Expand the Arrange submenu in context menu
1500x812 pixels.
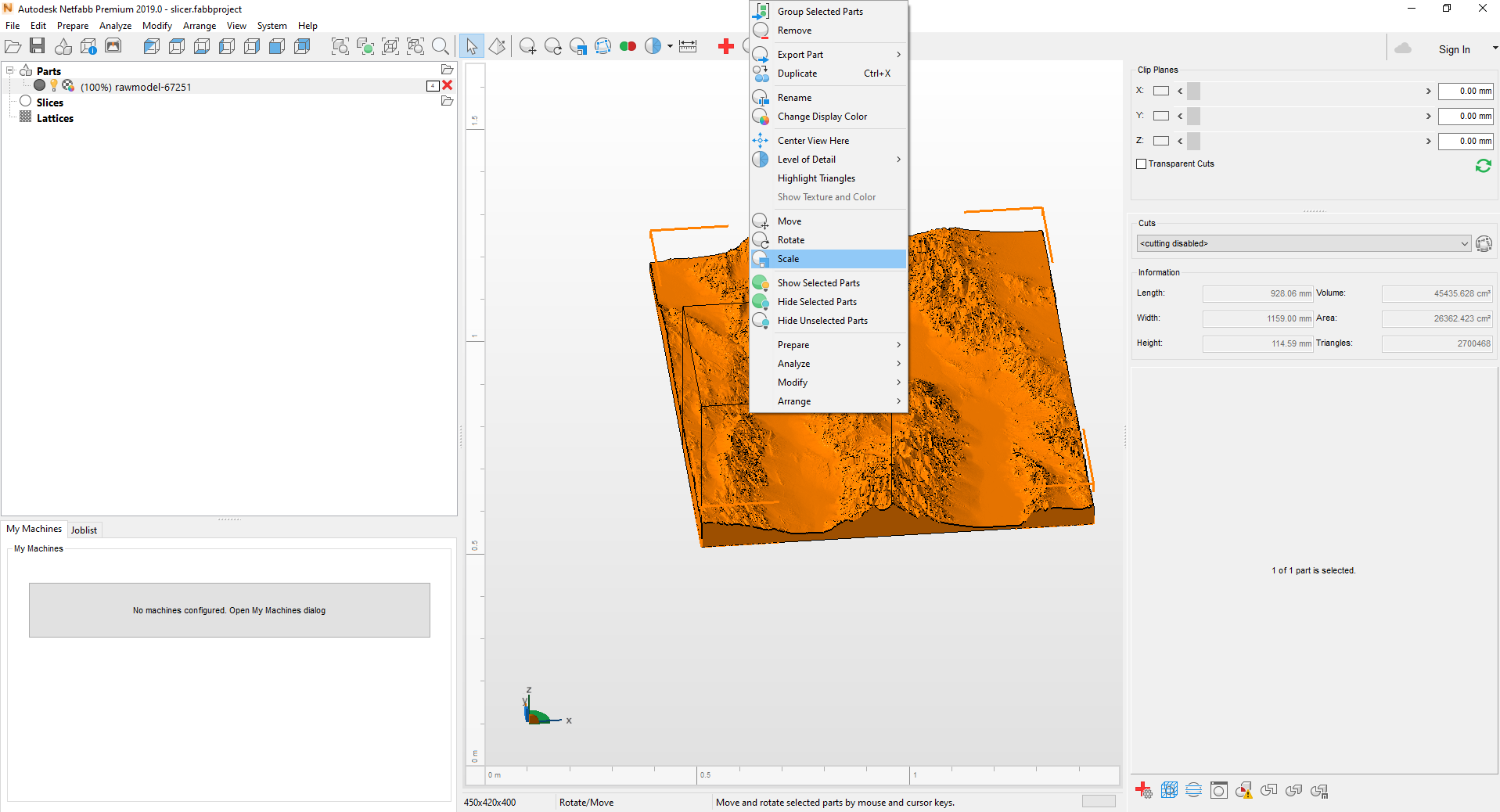(x=829, y=401)
